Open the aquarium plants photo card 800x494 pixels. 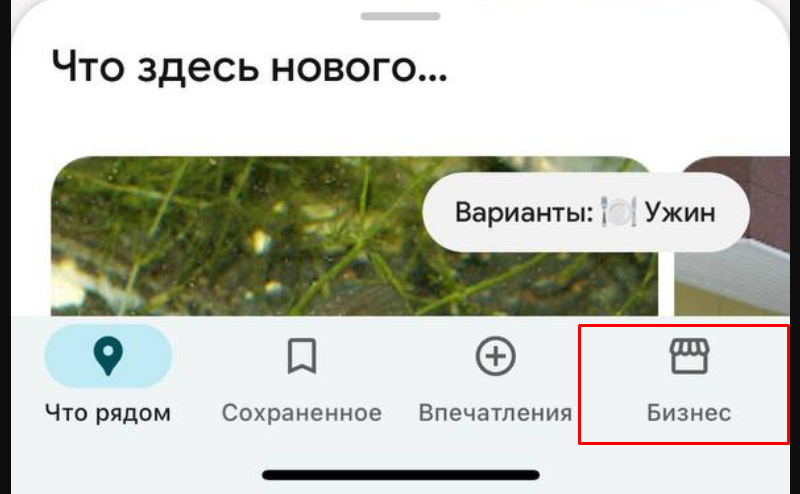355,236
